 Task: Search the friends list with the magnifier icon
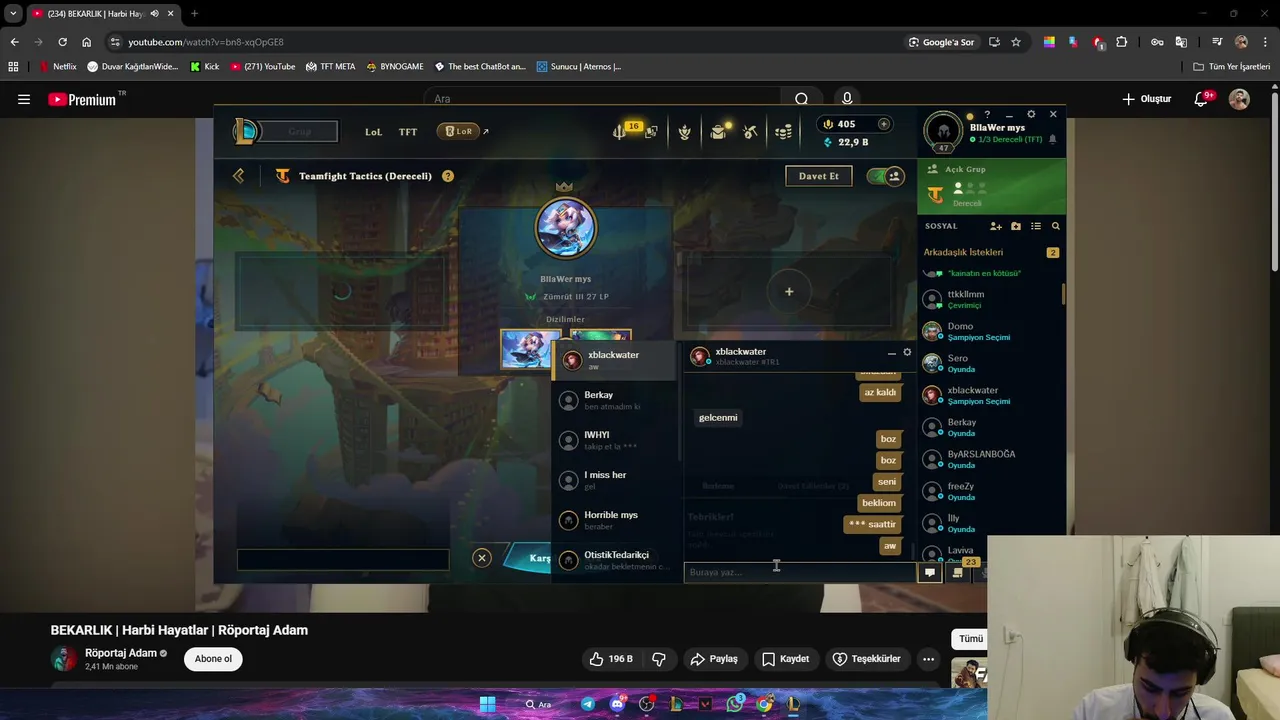1055,226
